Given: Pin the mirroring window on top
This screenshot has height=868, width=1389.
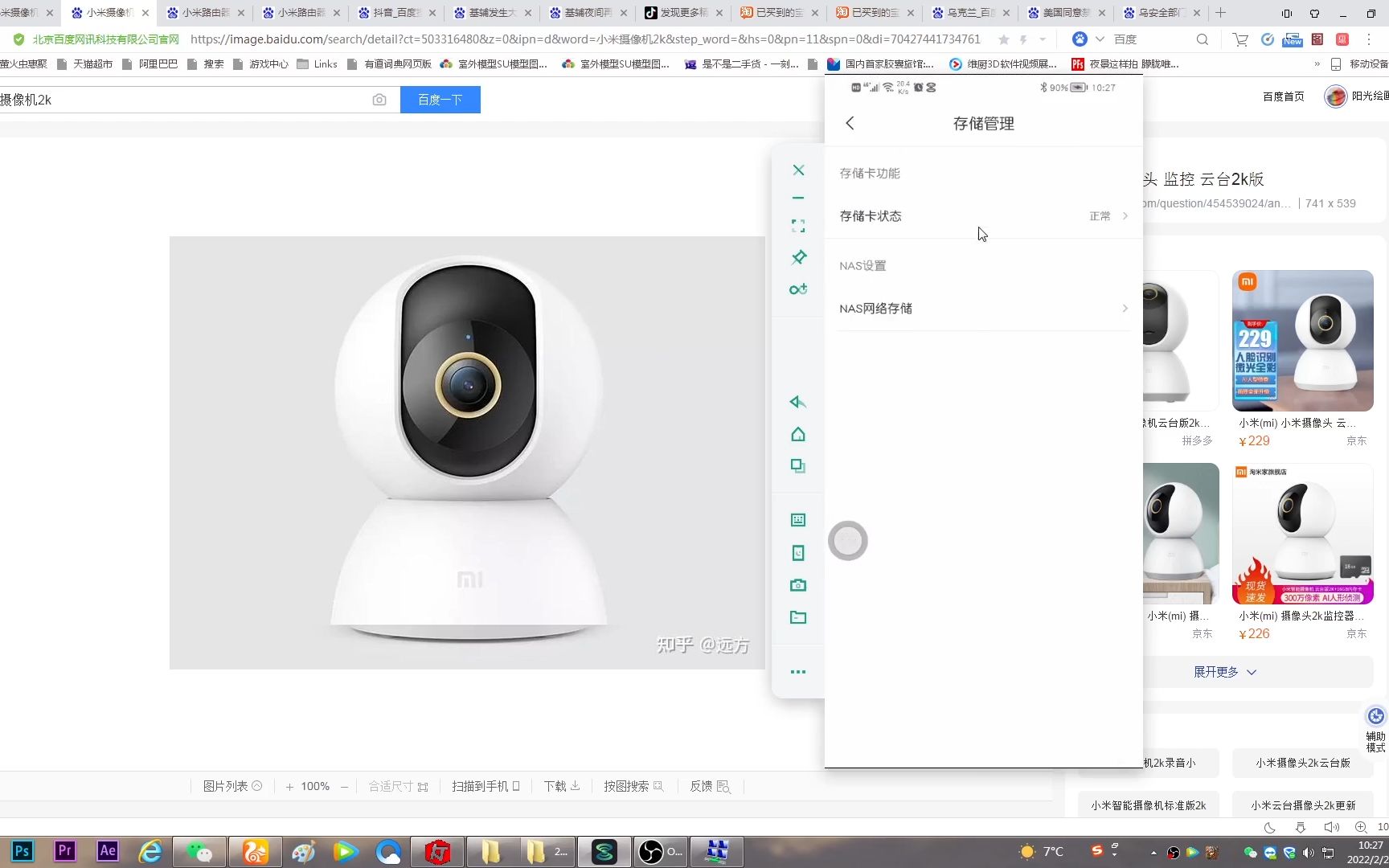Looking at the screenshot, I should tap(798, 257).
